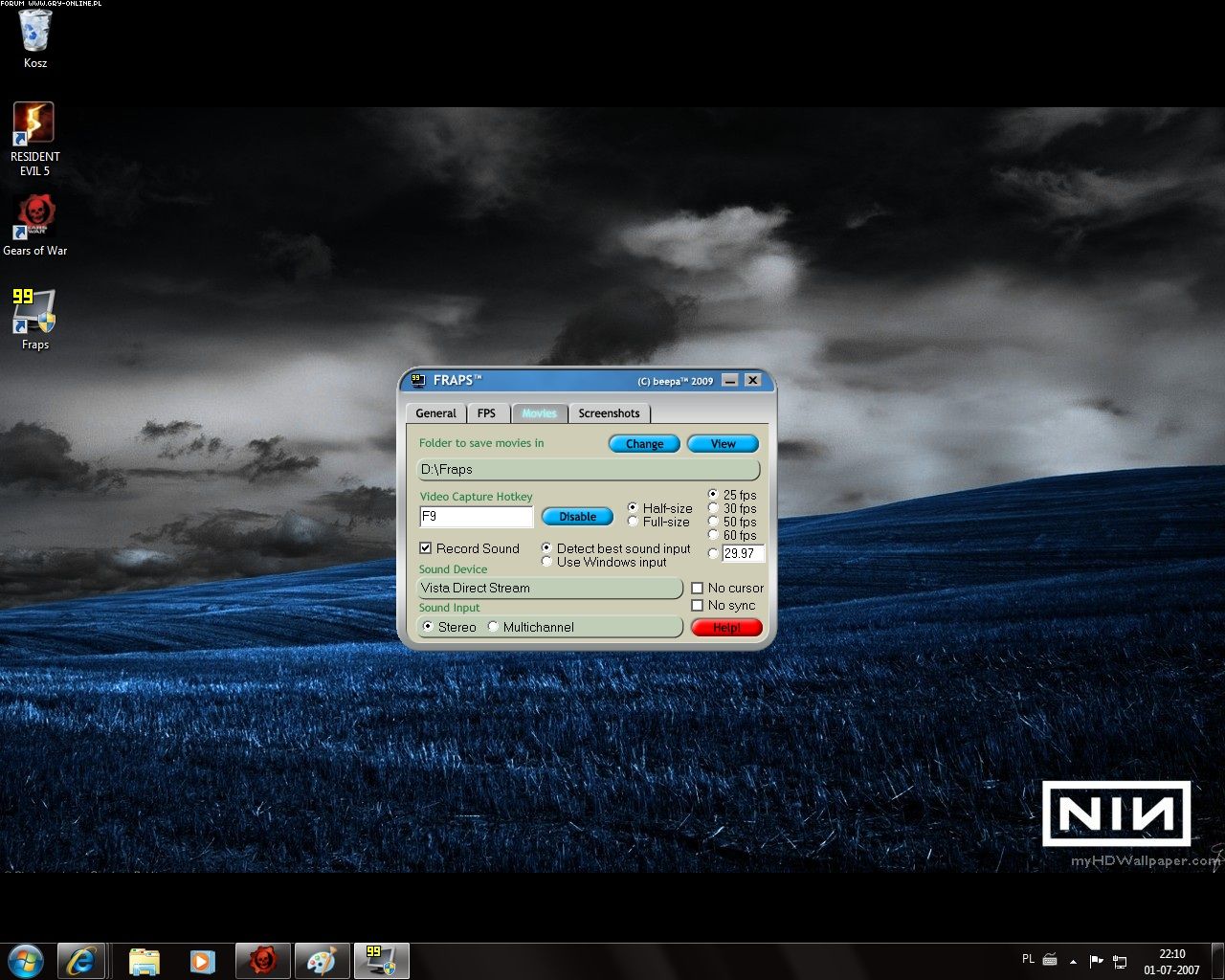Select Use Windows input option

[604, 562]
